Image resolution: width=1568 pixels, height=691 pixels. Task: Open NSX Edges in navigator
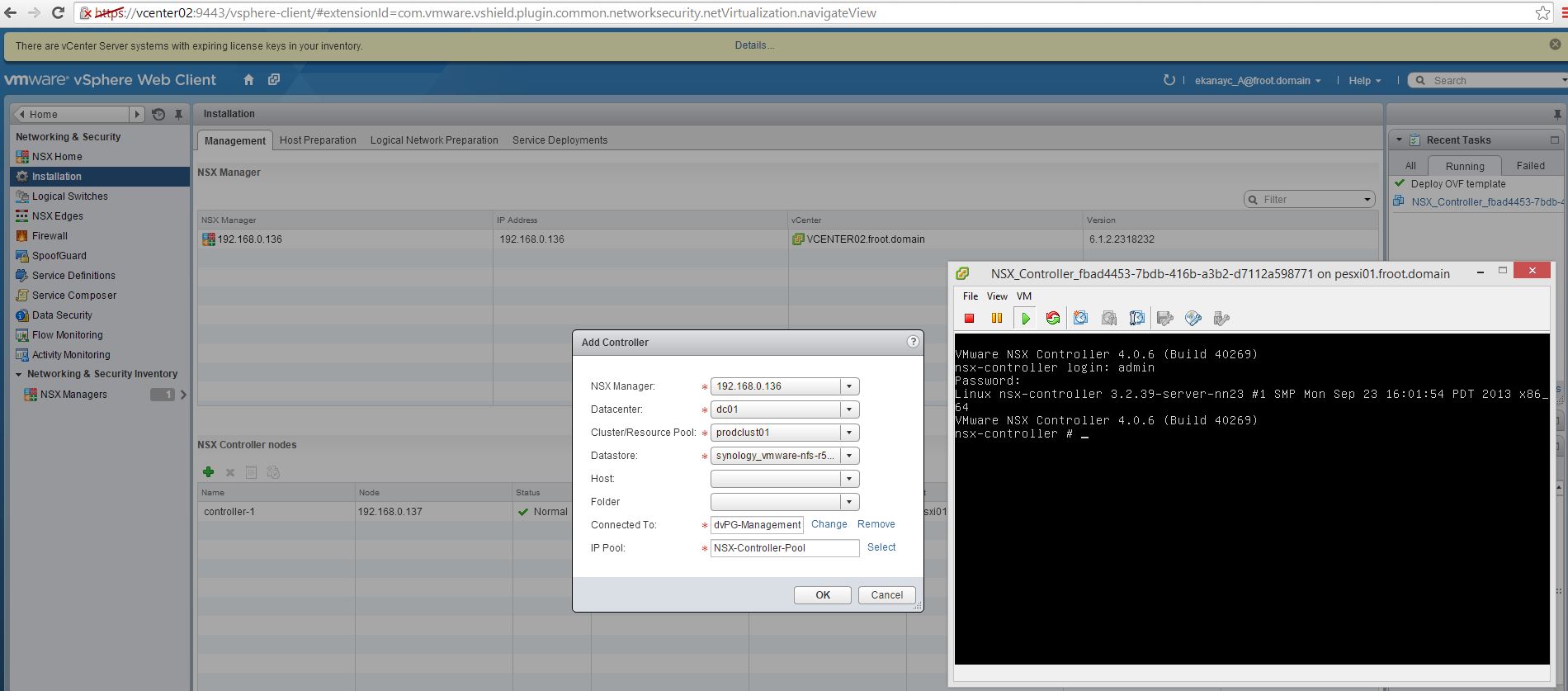click(x=58, y=216)
